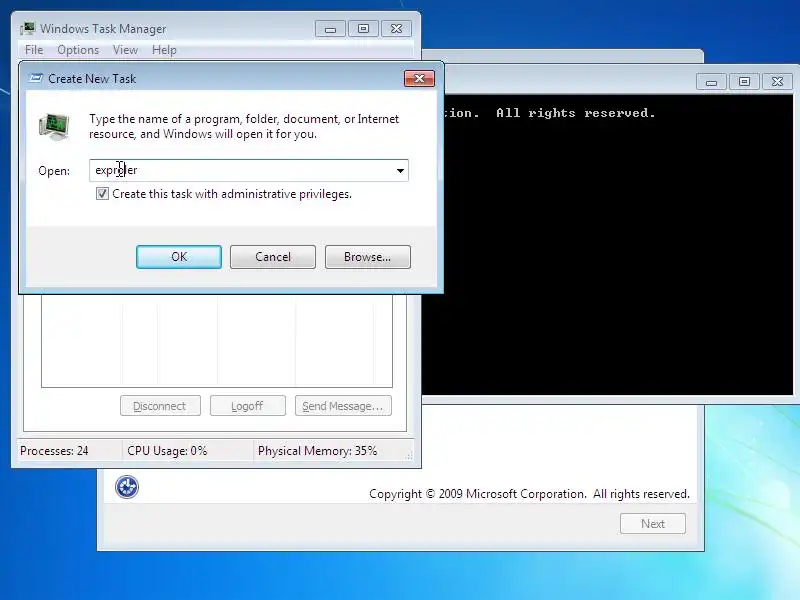This screenshot has width=800, height=600.
Task: Open the View menu in Task Manager
Action: click(126, 50)
